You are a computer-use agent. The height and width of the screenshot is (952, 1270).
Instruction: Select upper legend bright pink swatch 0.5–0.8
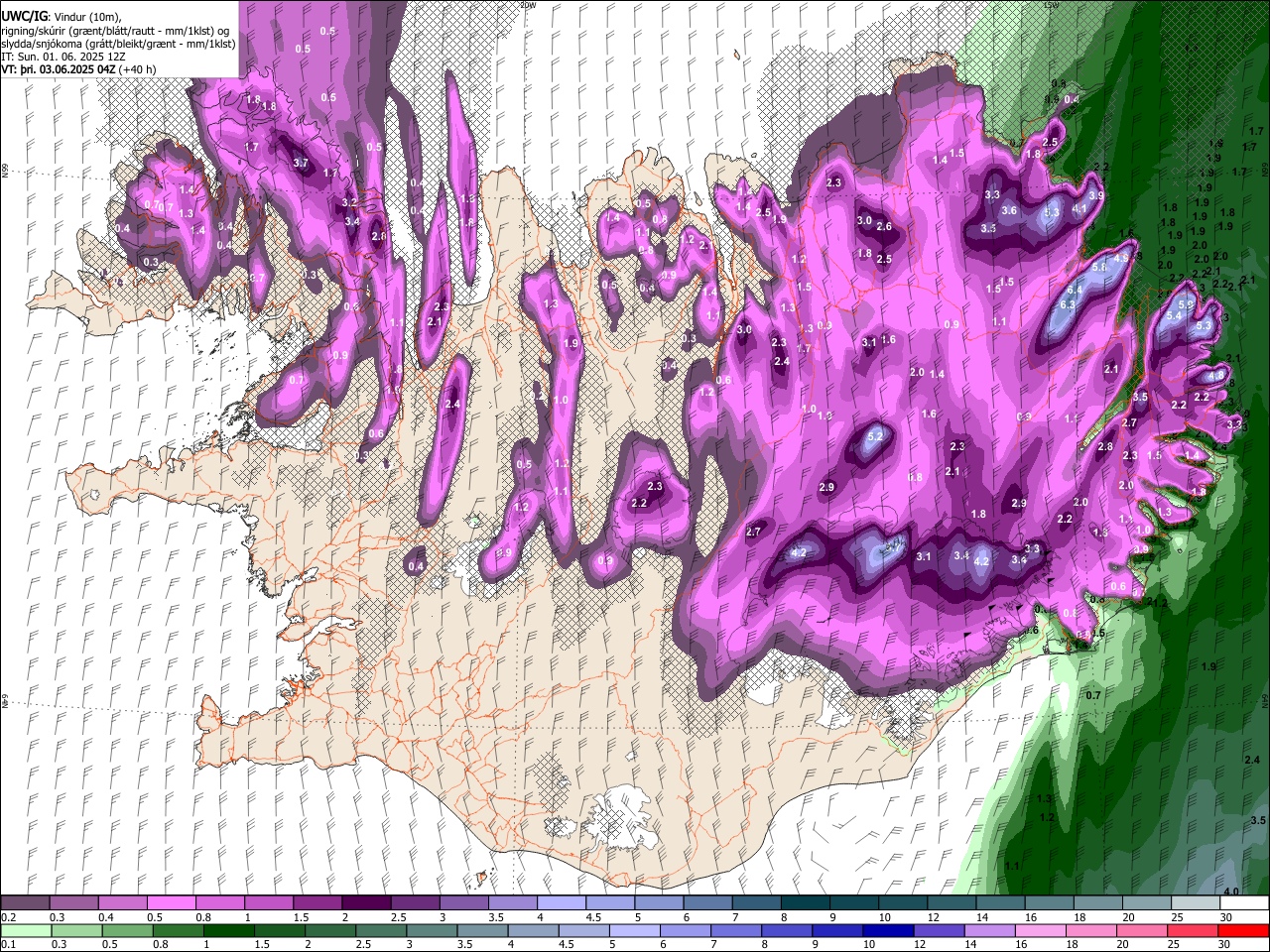click(171, 903)
